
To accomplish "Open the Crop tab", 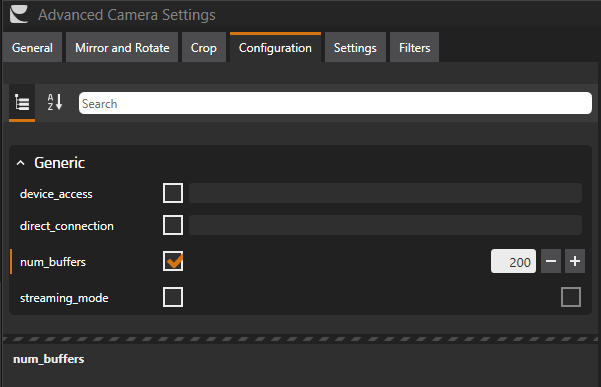I will click(x=204, y=48).
